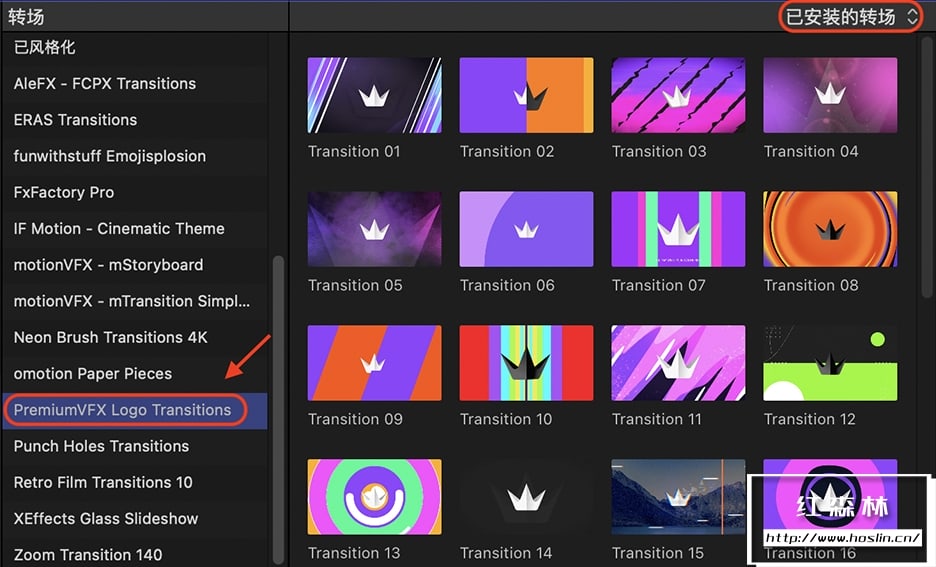Select the 已风格化 category
936x567 pixels.
(135, 47)
